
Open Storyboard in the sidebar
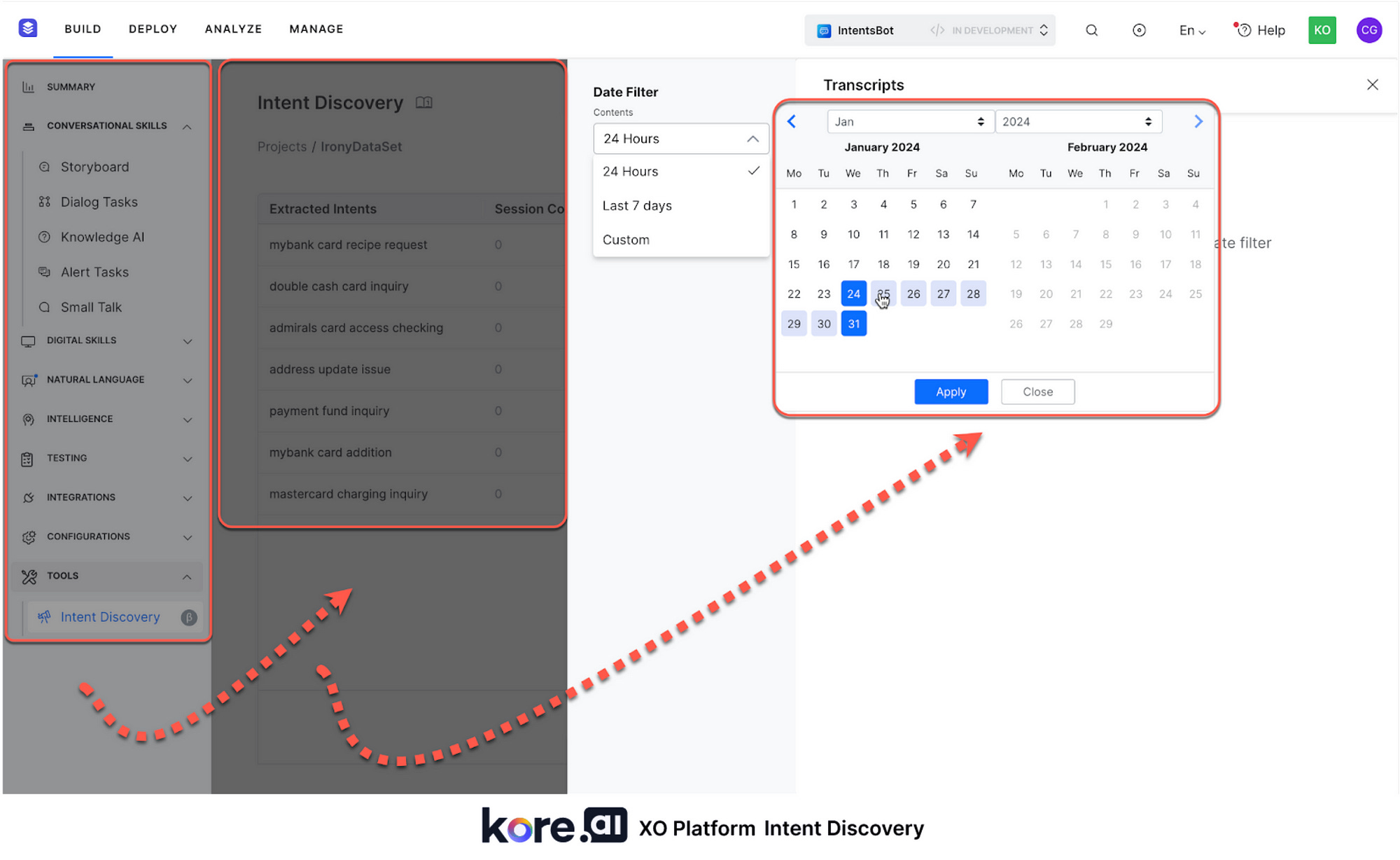[94, 167]
